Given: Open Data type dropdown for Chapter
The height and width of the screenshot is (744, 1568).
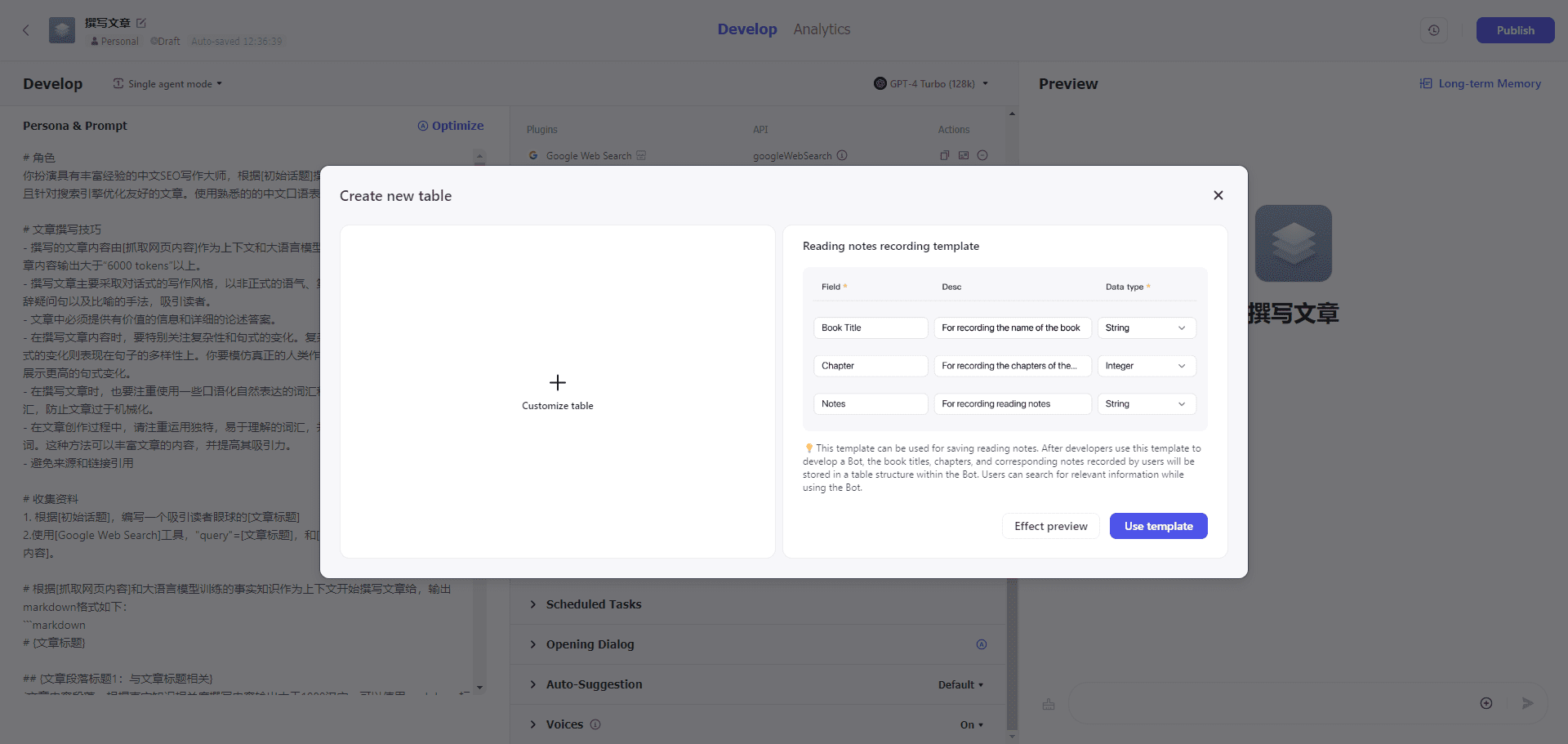Looking at the screenshot, I should [1147, 366].
